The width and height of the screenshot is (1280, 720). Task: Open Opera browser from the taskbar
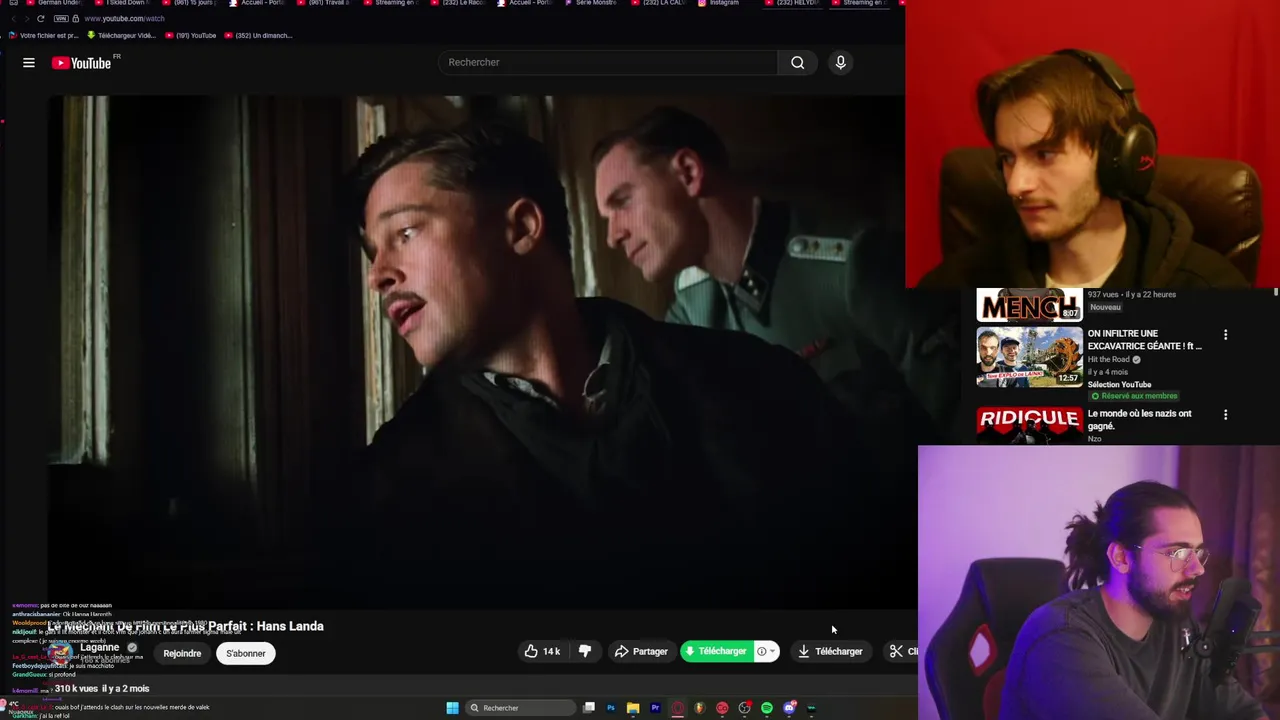(677, 708)
